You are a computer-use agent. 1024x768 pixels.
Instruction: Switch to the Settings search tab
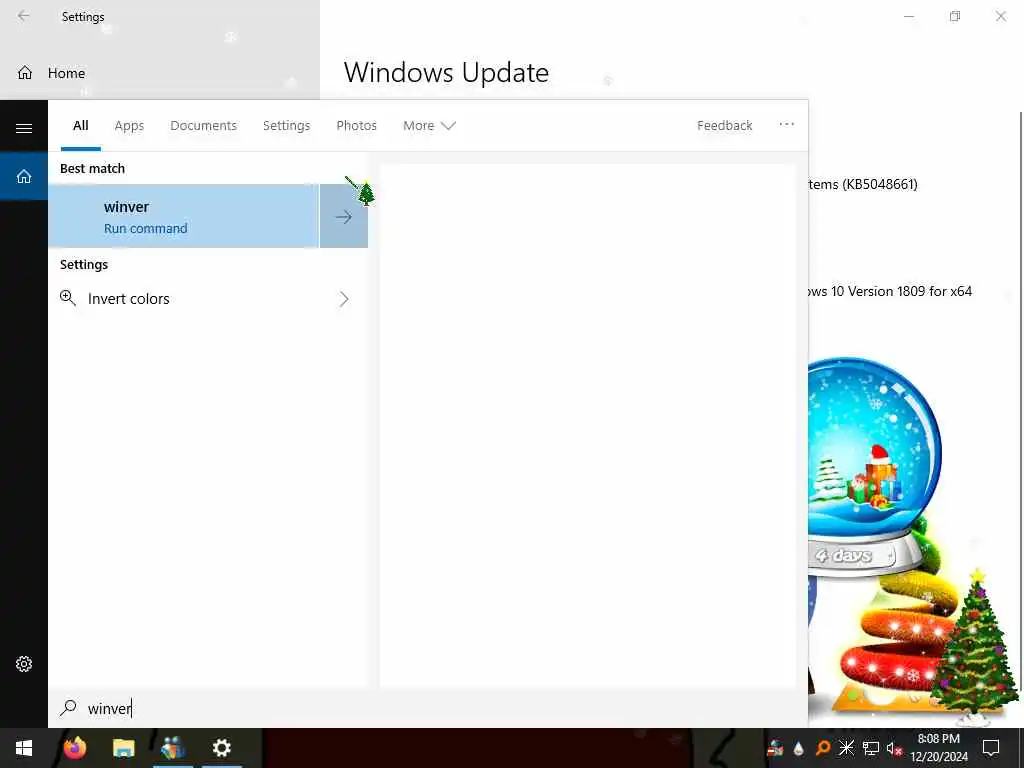click(x=286, y=125)
